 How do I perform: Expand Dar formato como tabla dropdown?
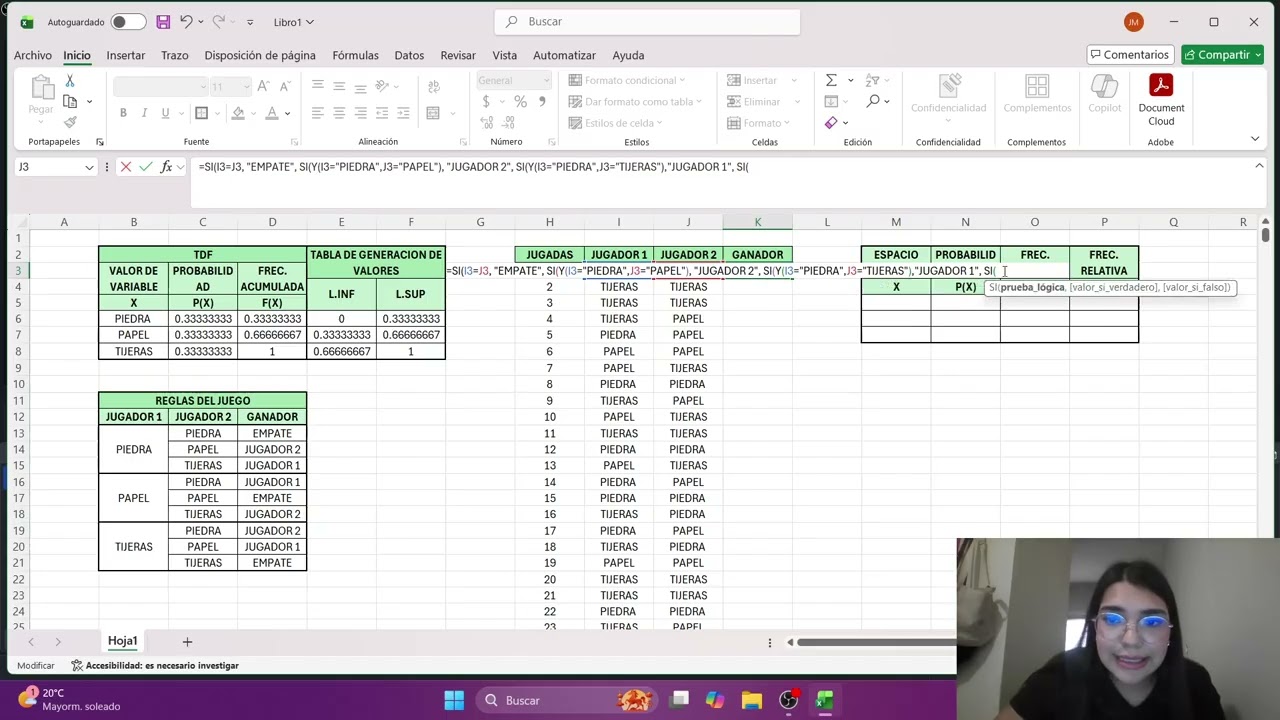[x=698, y=102]
